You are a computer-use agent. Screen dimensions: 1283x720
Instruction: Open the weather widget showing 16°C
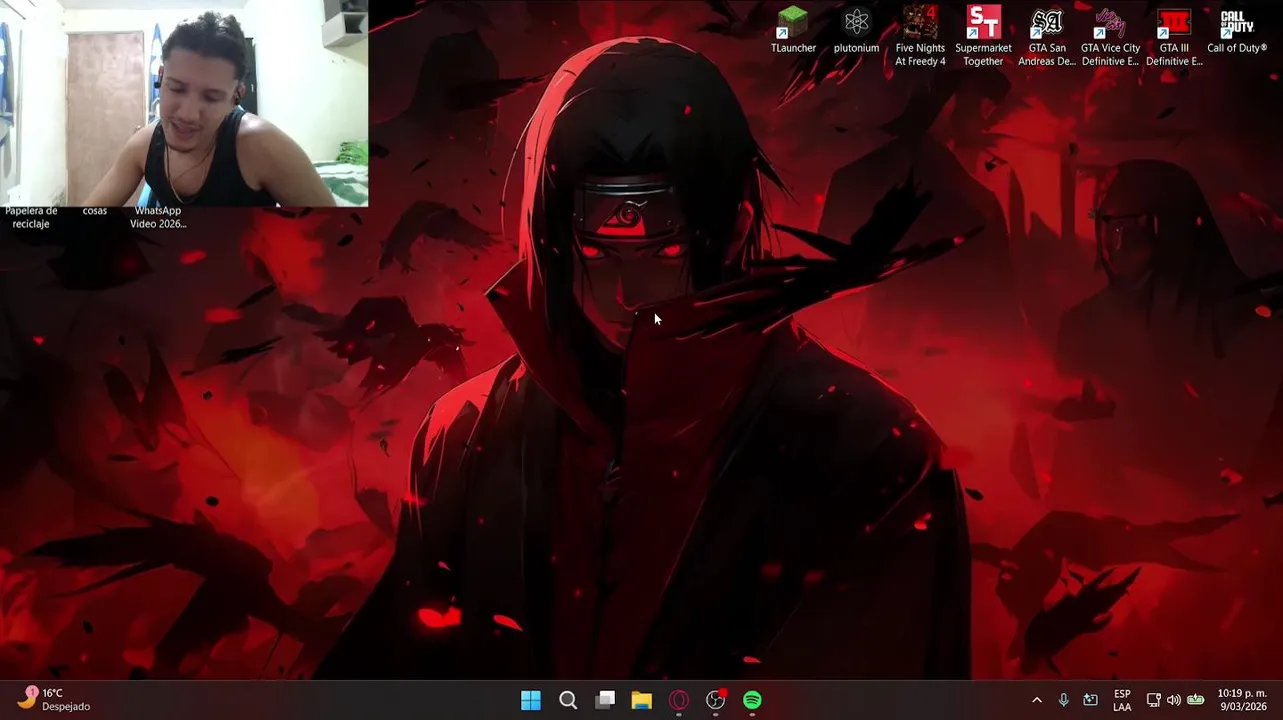[55, 699]
